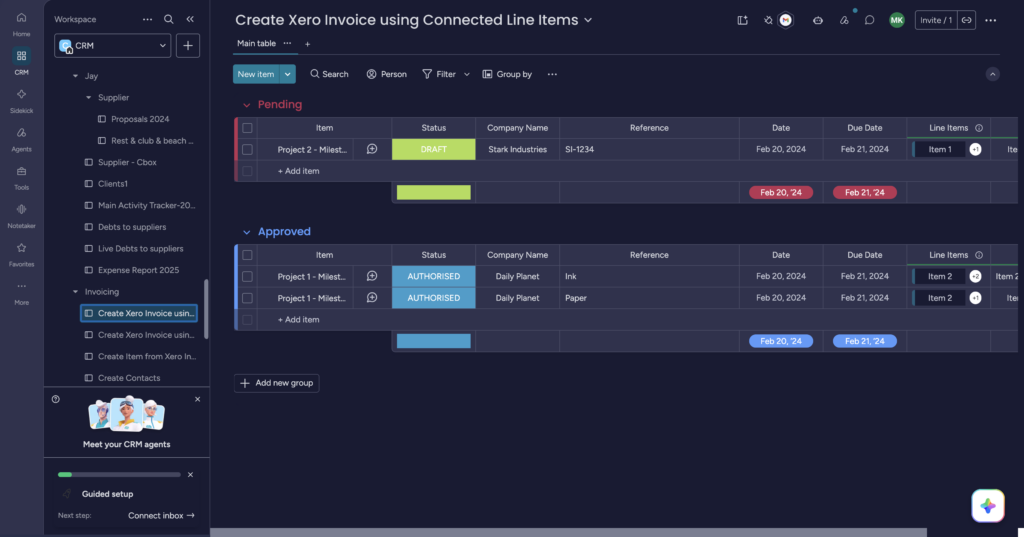
Task: Open Favorites star in the left rail
Action: [x=22, y=254]
